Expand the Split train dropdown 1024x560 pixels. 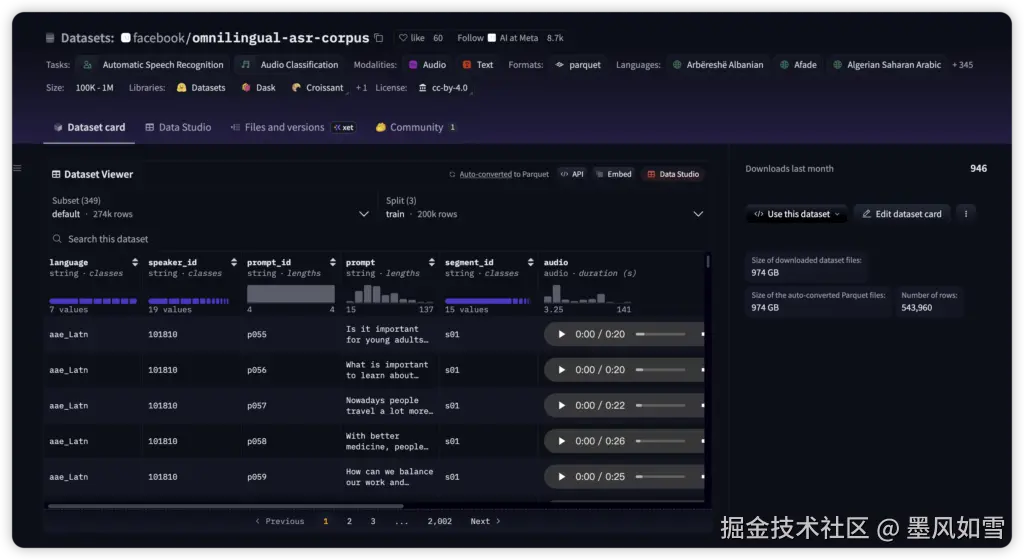coord(544,208)
